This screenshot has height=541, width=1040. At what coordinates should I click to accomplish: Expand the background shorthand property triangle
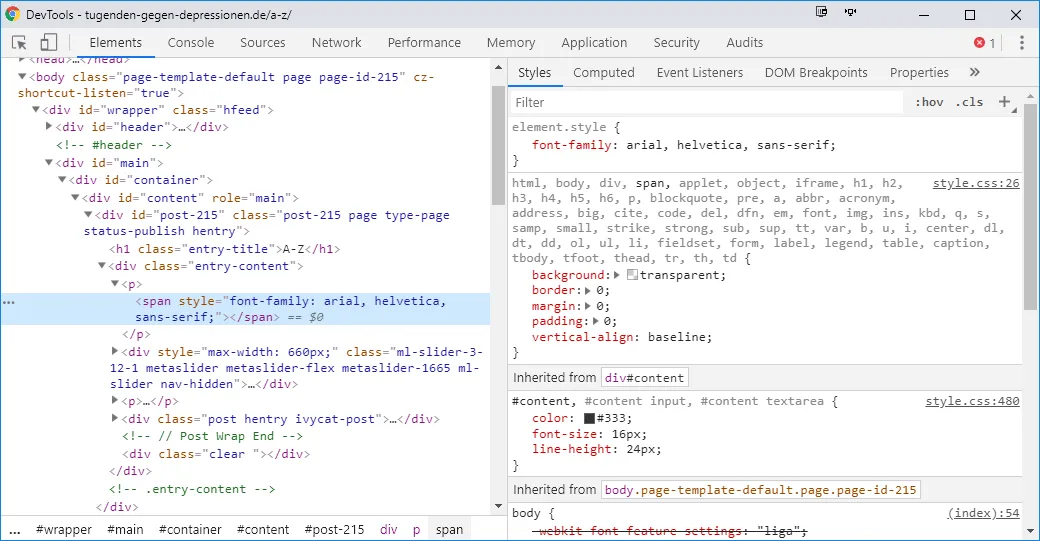click(617, 274)
